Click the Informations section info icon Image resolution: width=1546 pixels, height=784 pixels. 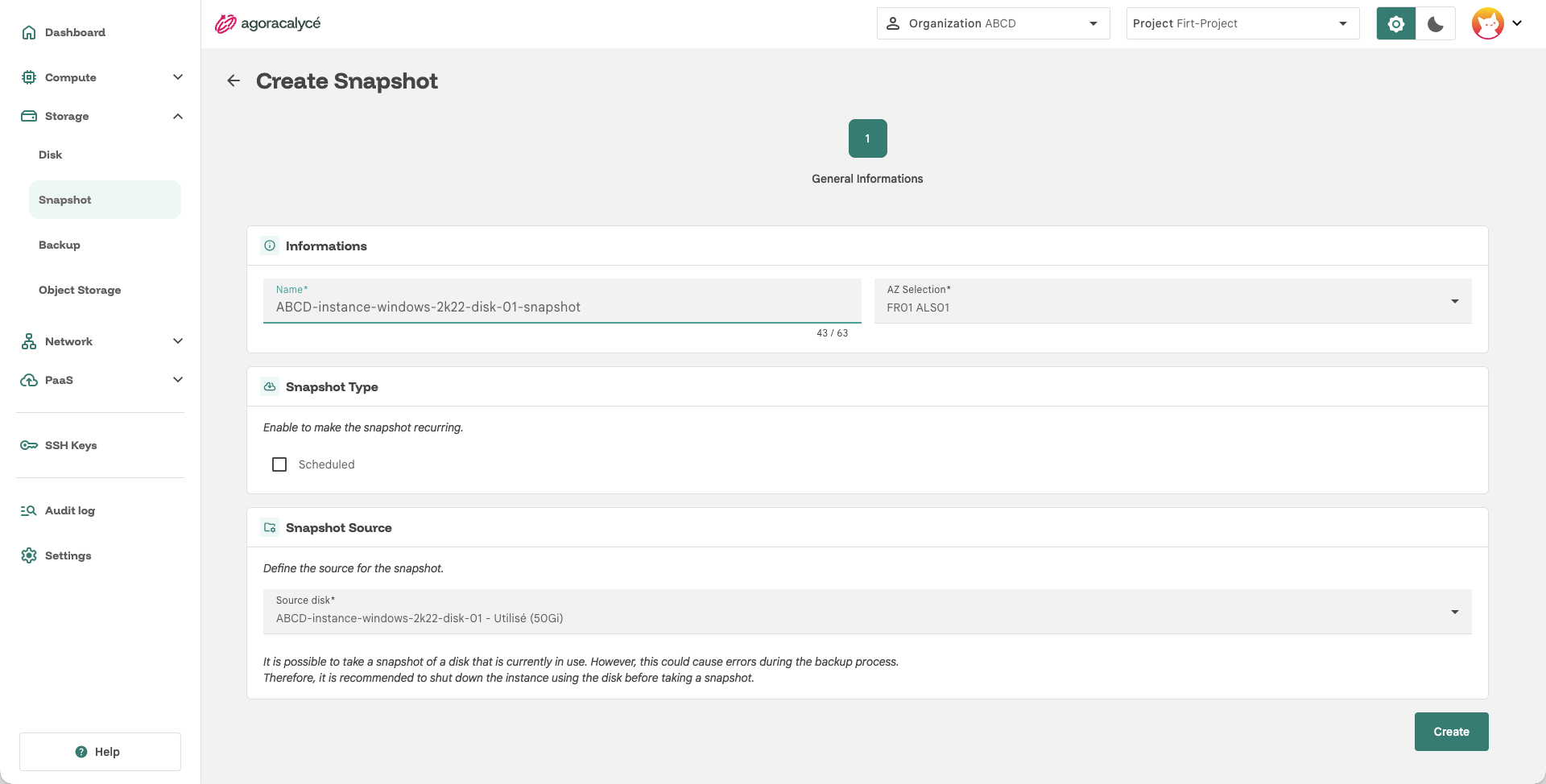pos(270,246)
